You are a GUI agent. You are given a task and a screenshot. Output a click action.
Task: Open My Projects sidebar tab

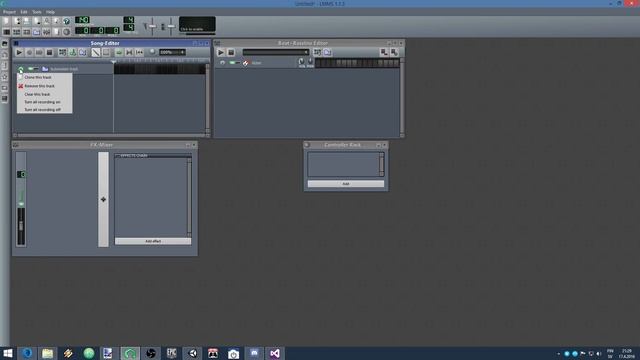tap(4, 55)
